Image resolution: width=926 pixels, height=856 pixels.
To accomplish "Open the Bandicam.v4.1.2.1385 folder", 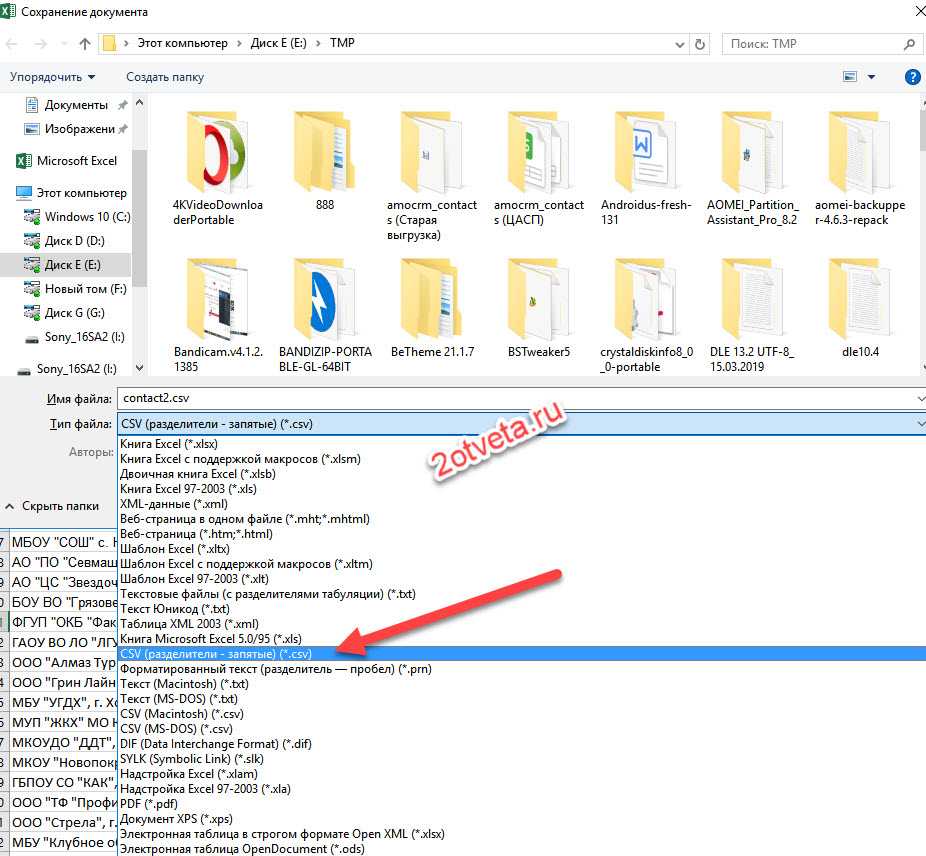I will [x=217, y=315].
